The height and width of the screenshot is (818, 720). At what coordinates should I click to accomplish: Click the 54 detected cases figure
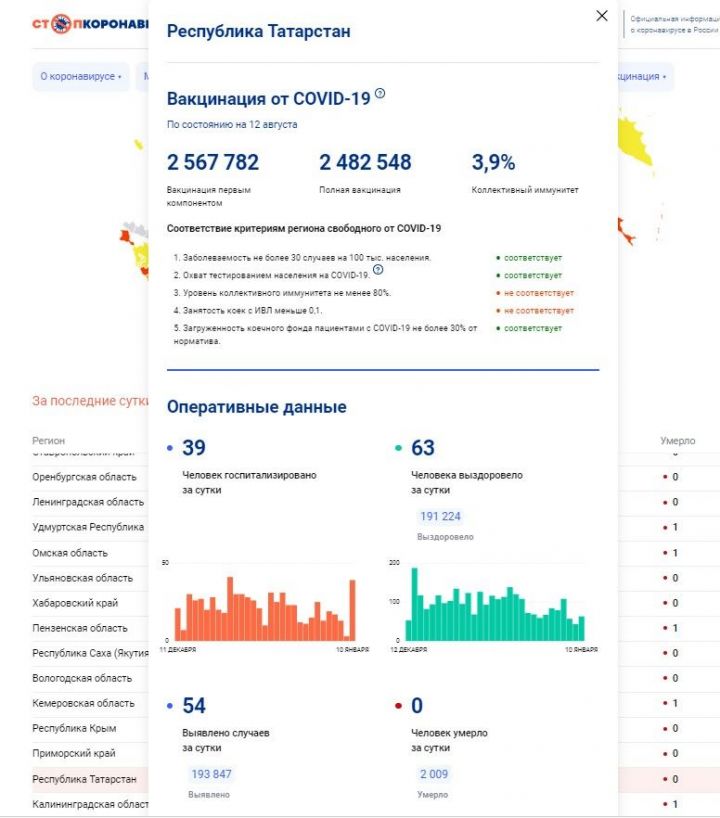click(x=194, y=705)
